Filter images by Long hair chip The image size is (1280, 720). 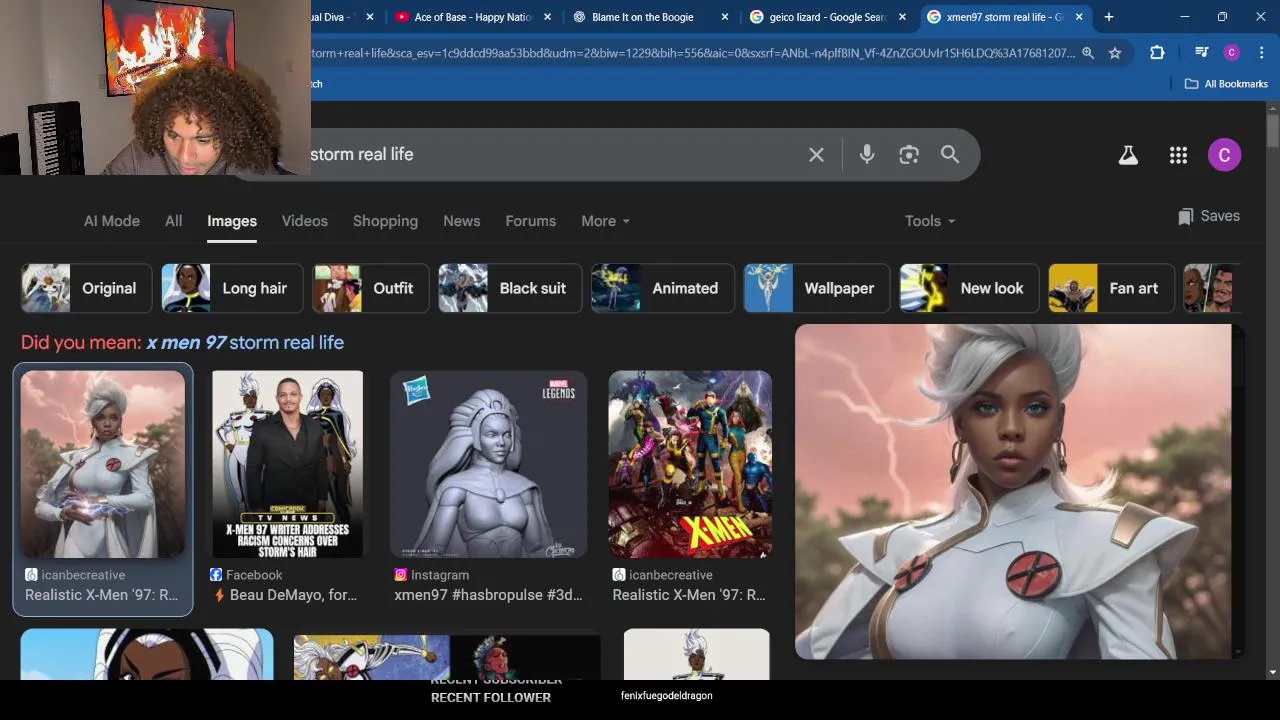(232, 288)
